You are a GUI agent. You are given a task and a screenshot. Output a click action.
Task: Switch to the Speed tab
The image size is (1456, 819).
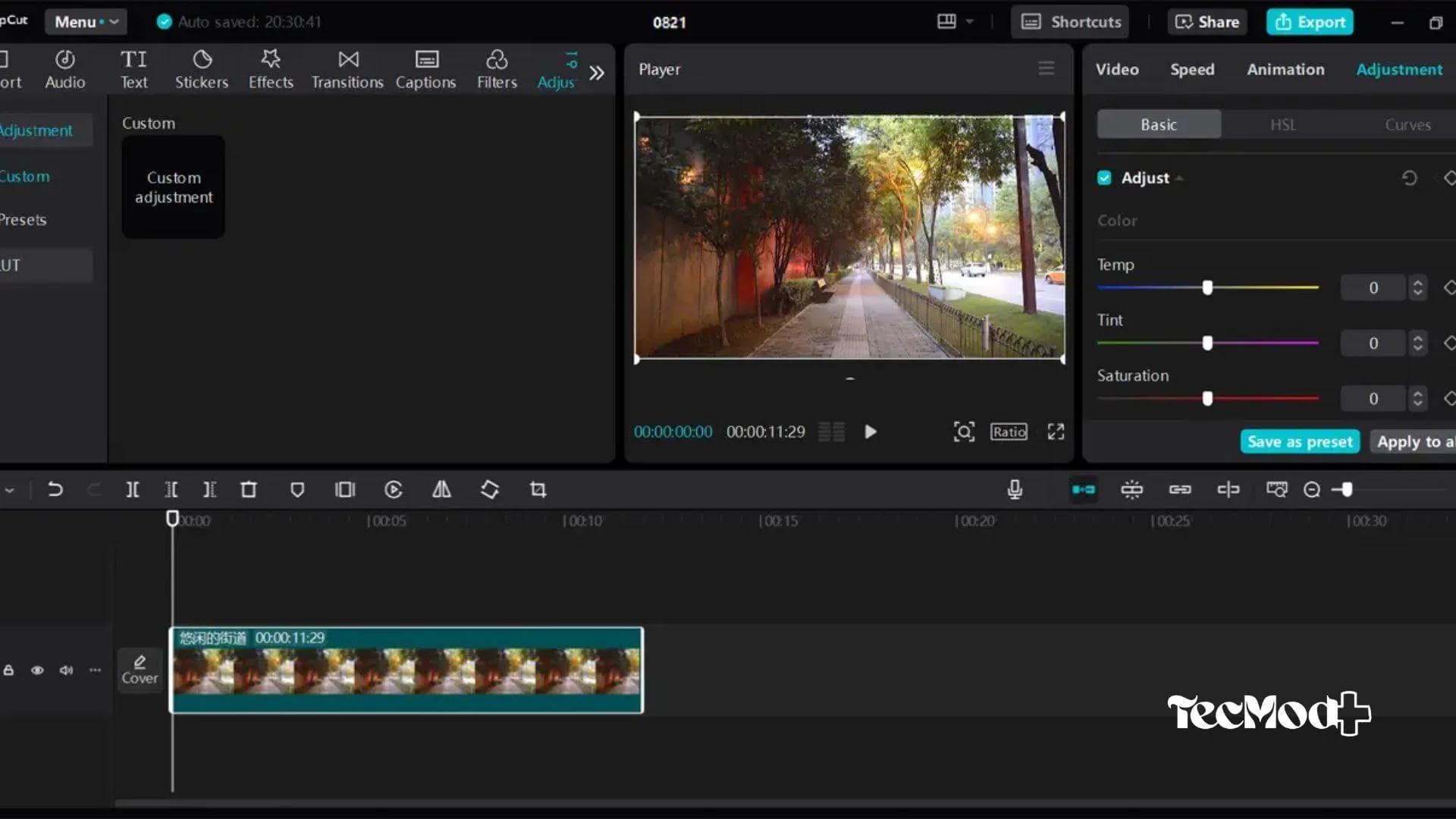[x=1191, y=69]
